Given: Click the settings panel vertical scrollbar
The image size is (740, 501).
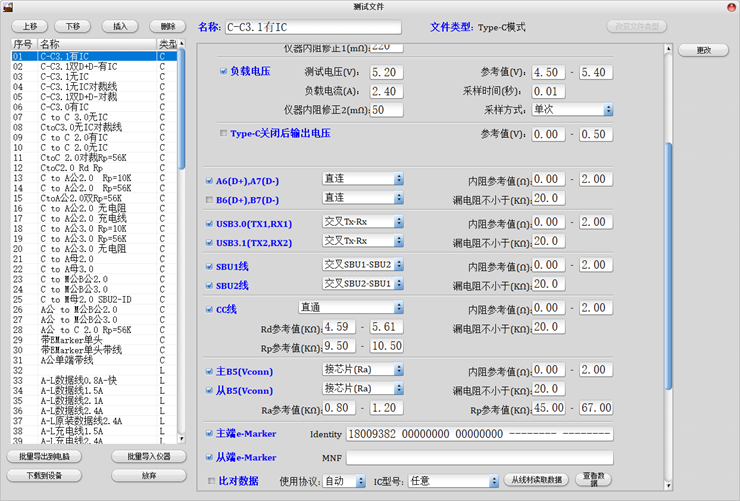Looking at the screenshot, I should pyautogui.click(x=668, y=200).
